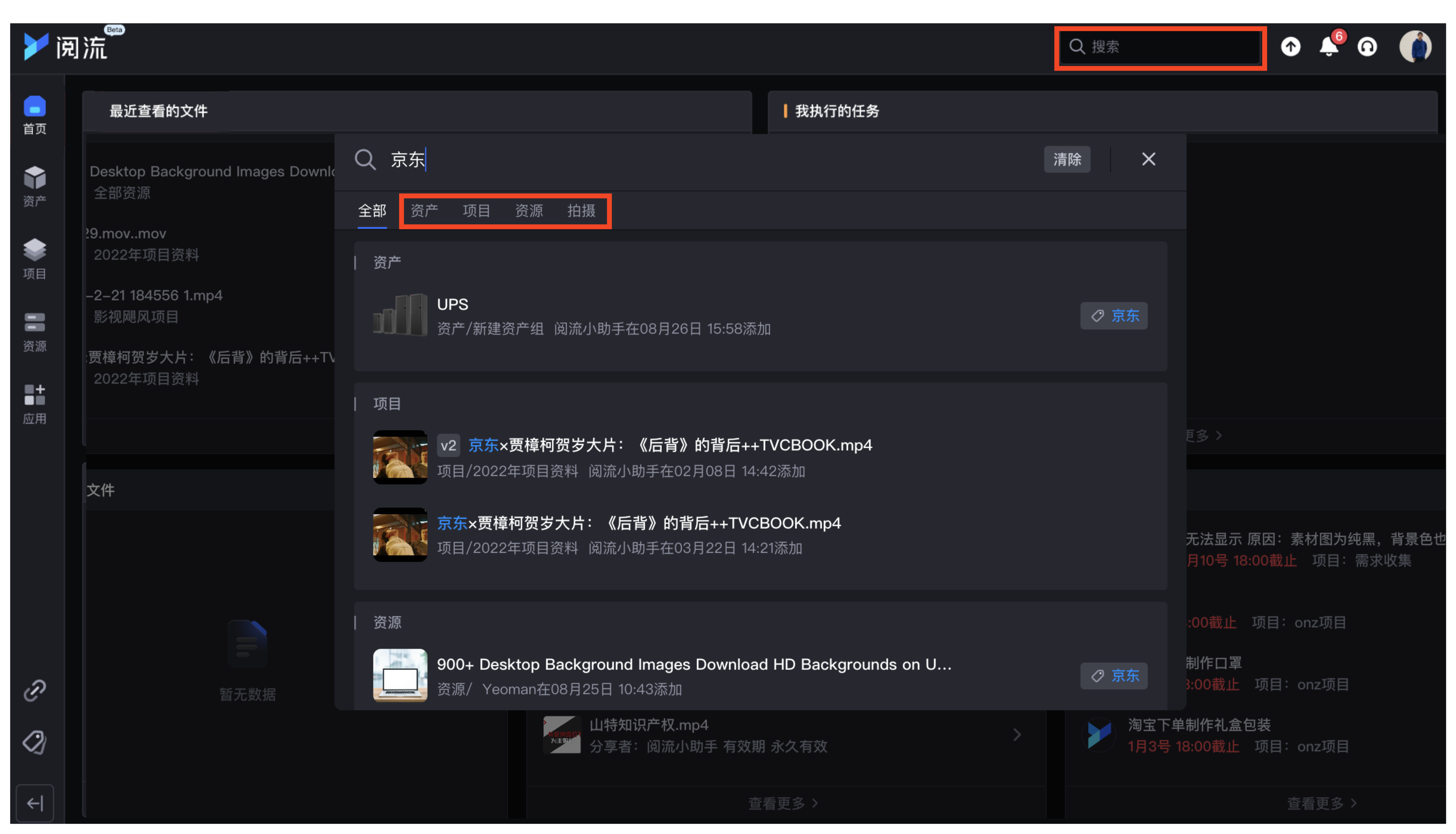Click the thumbnail of the 03月22日 video result

(400, 534)
